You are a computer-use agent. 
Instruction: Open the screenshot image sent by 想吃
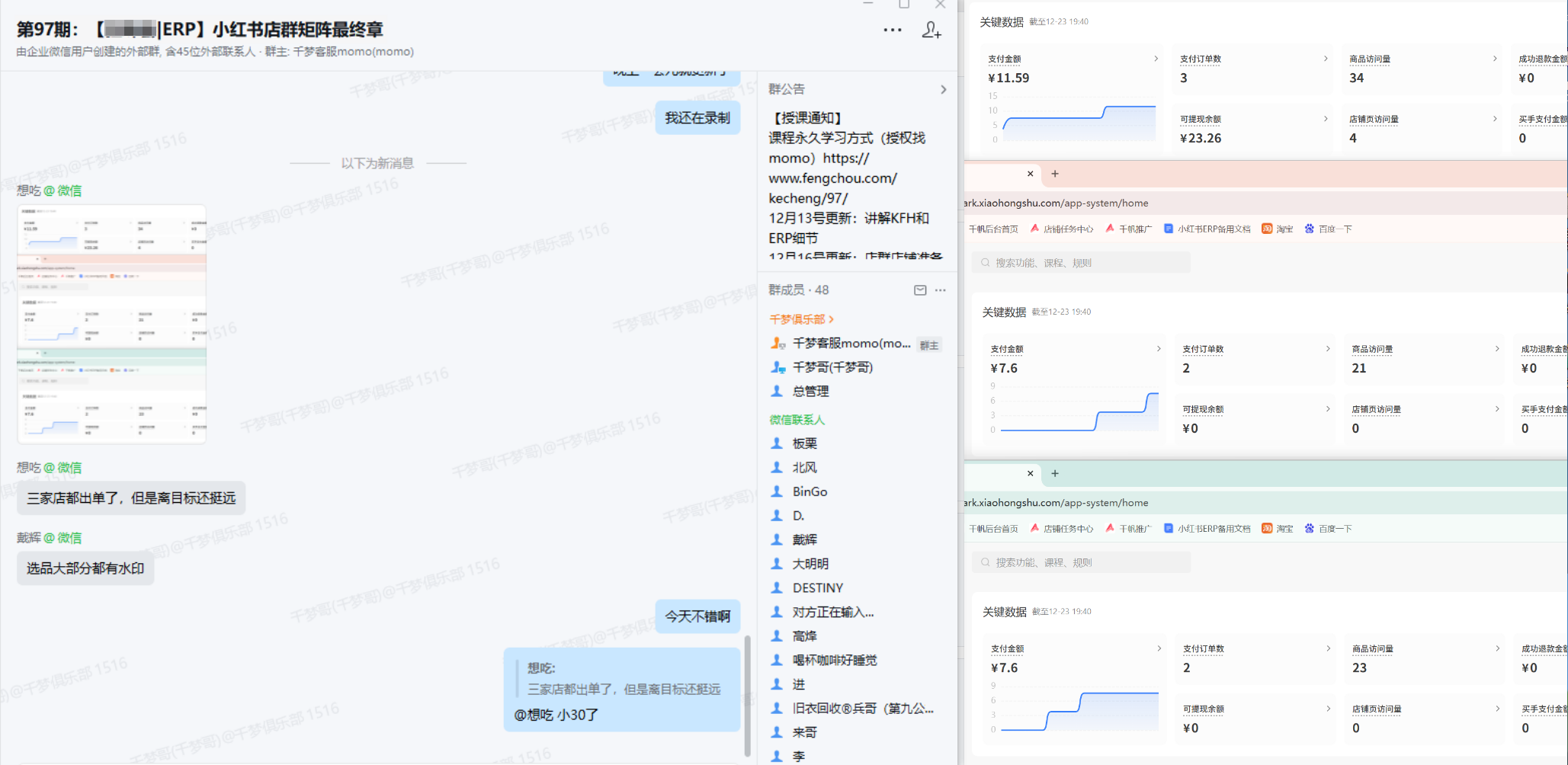tap(112, 324)
